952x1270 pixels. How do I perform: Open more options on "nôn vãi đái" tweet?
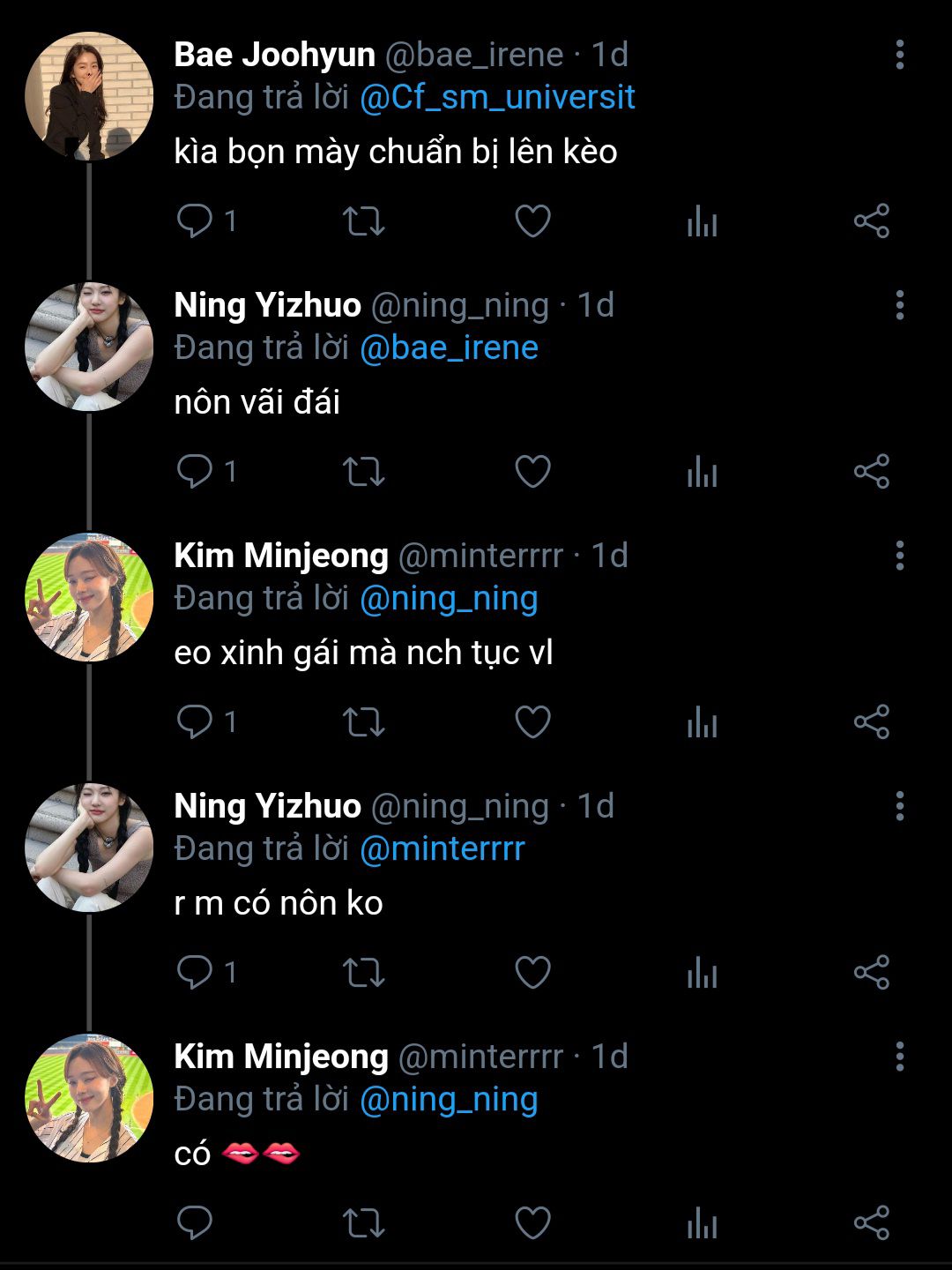tap(899, 305)
